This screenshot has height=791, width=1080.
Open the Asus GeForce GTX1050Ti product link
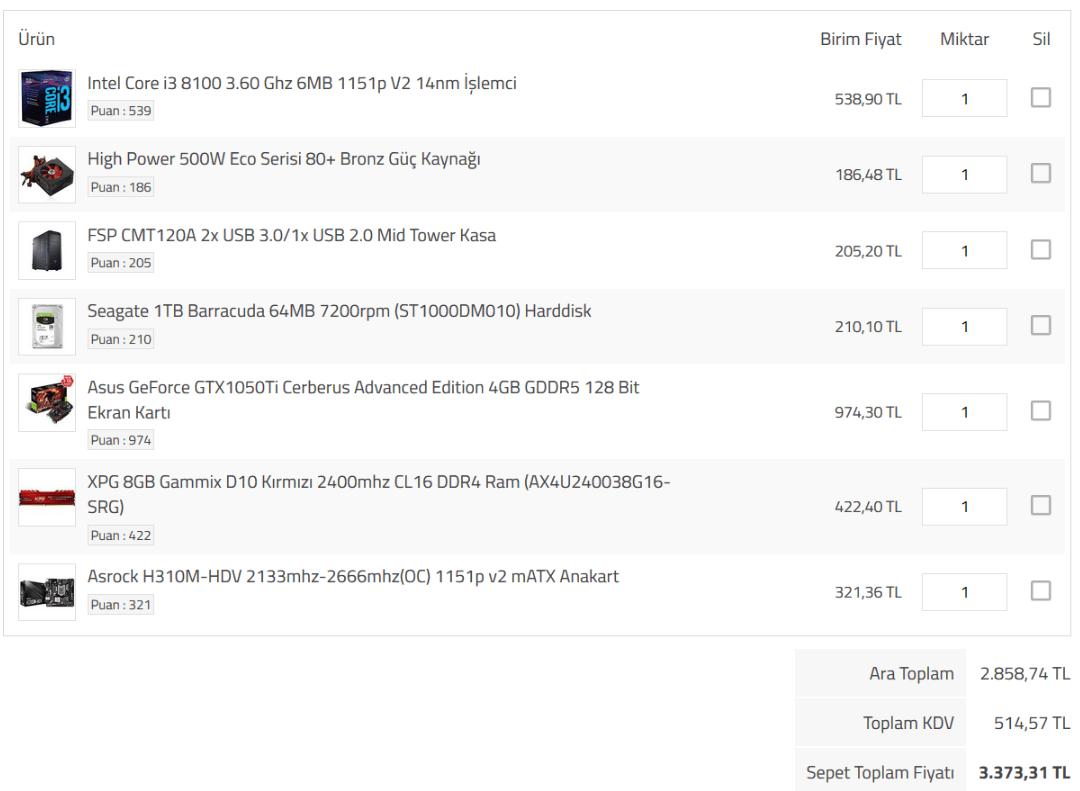point(363,388)
